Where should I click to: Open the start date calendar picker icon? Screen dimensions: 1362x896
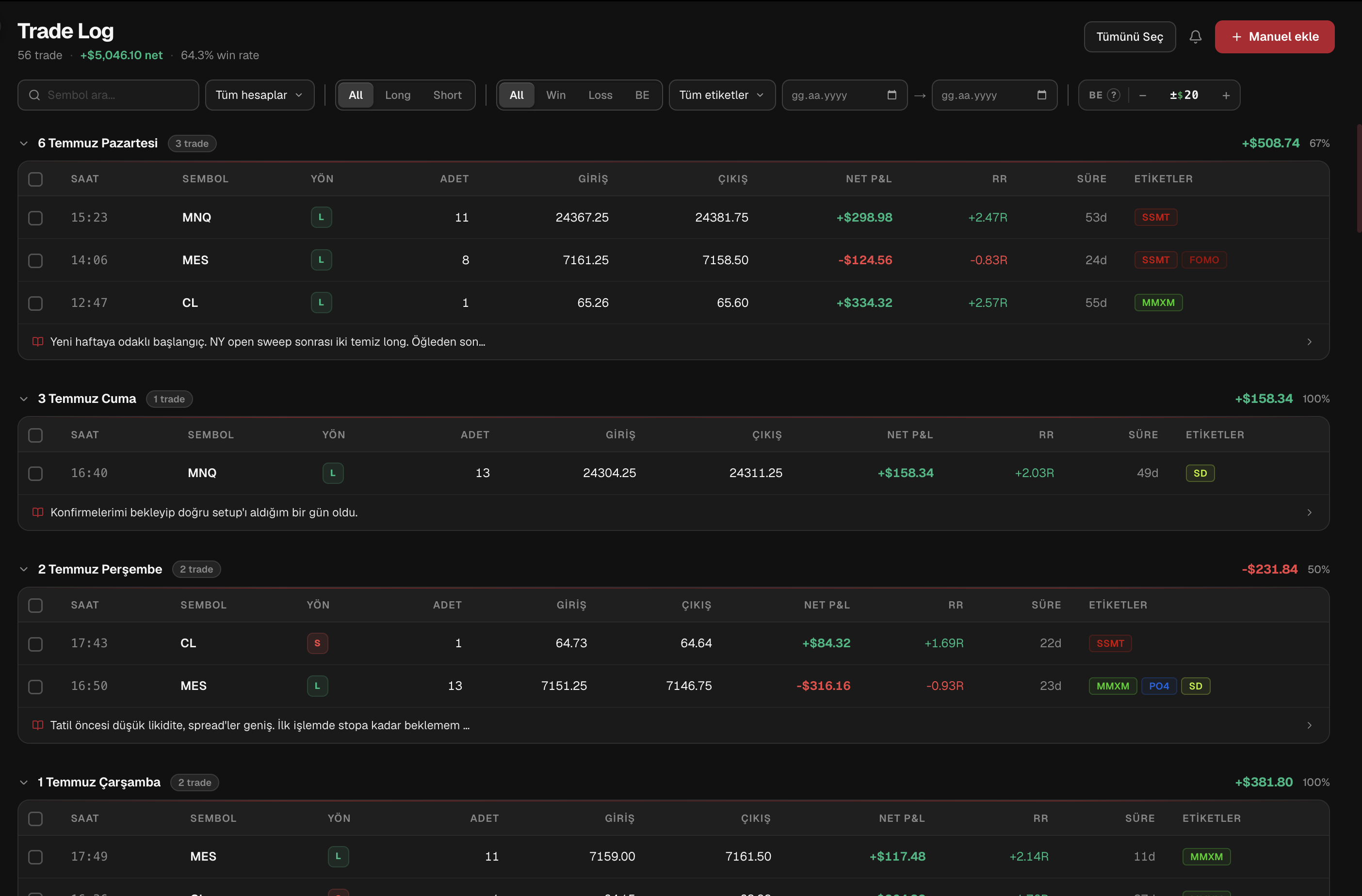[x=892, y=95]
